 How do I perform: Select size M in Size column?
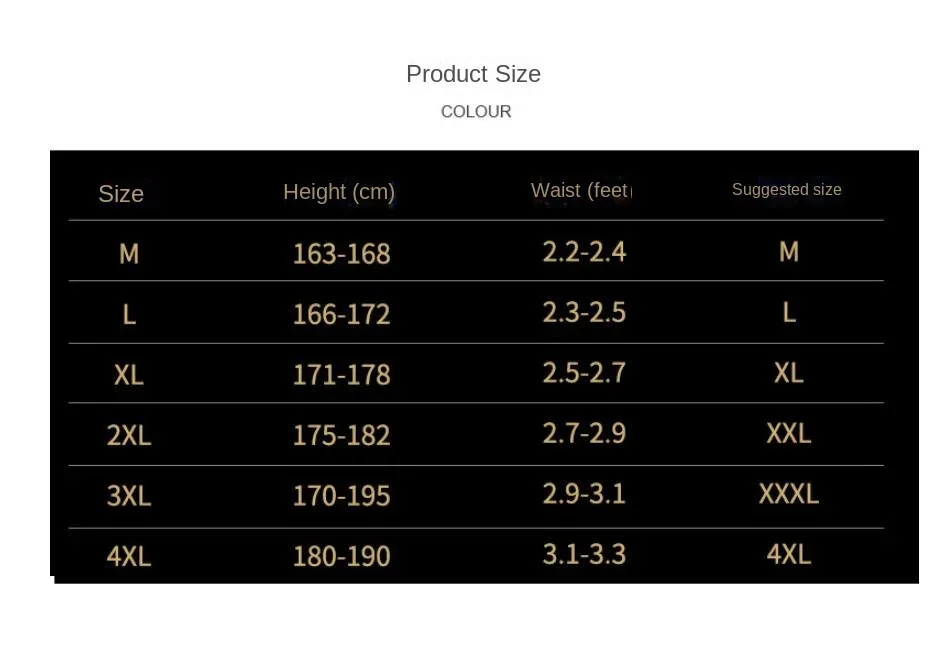tap(129, 254)
